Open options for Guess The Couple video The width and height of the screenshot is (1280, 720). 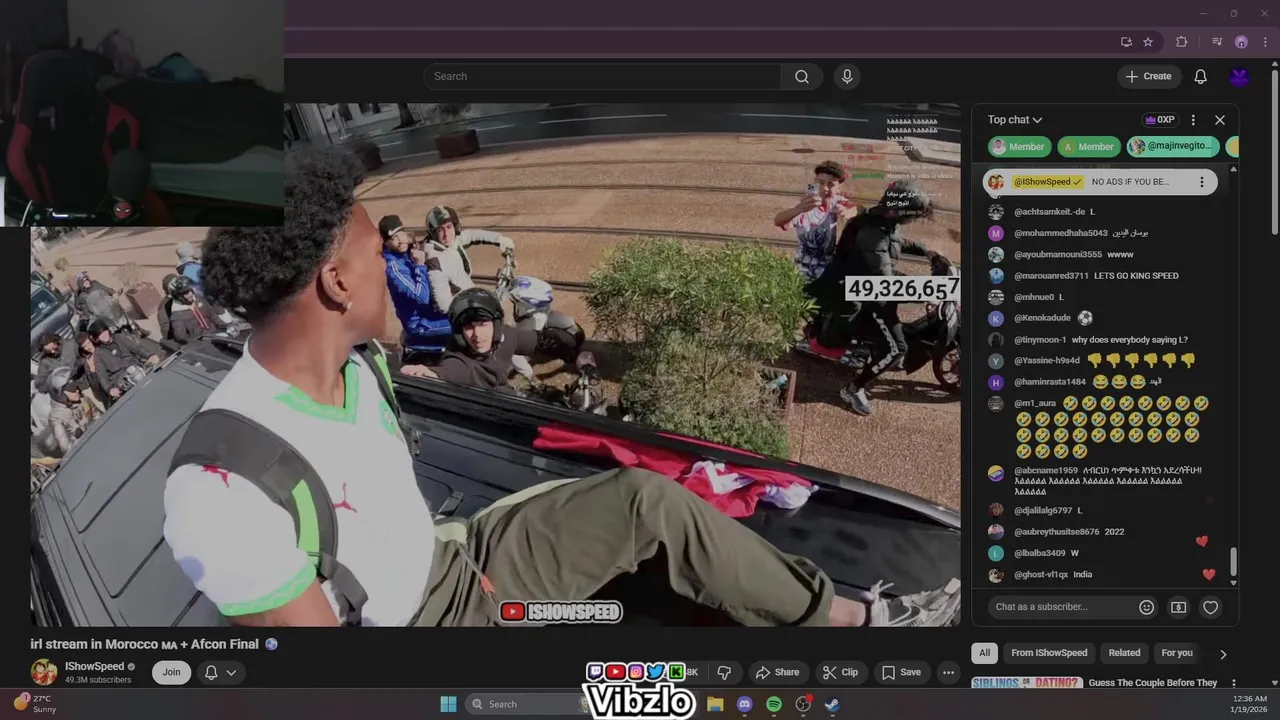pos(1233,684)
